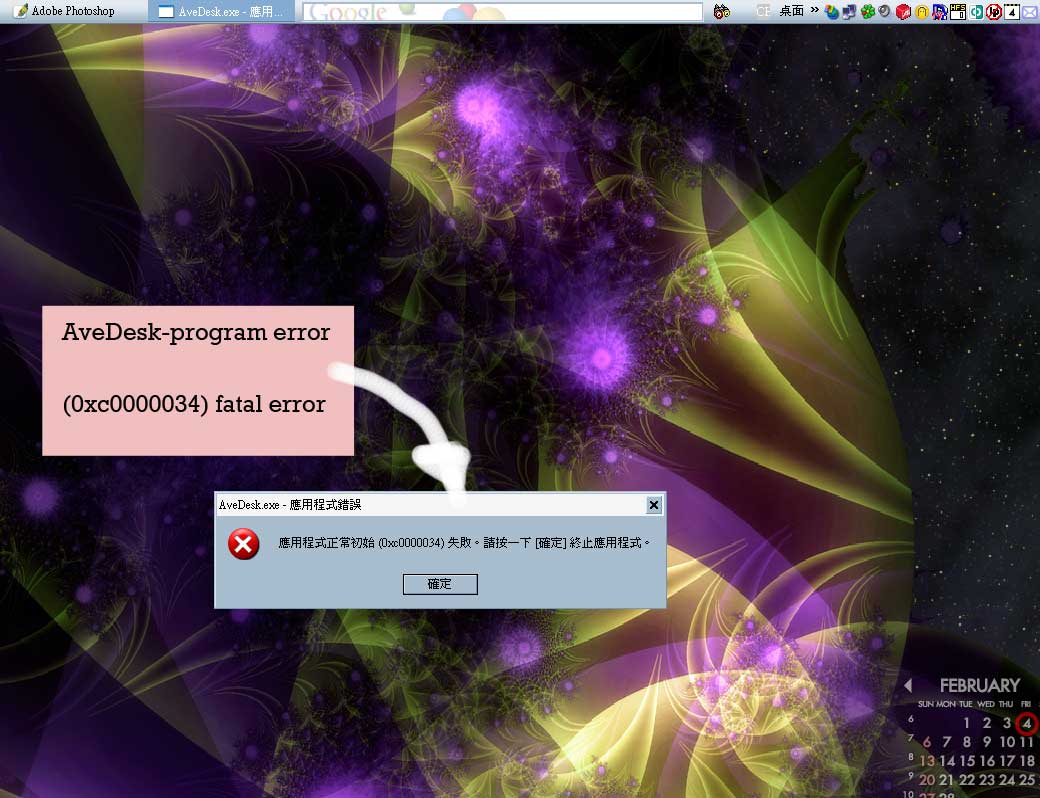Image resolution: width=1040 pixels, height=798 pixels.
Task: Go to previous month on calendar widget
Action: click(x=908, y=685)
